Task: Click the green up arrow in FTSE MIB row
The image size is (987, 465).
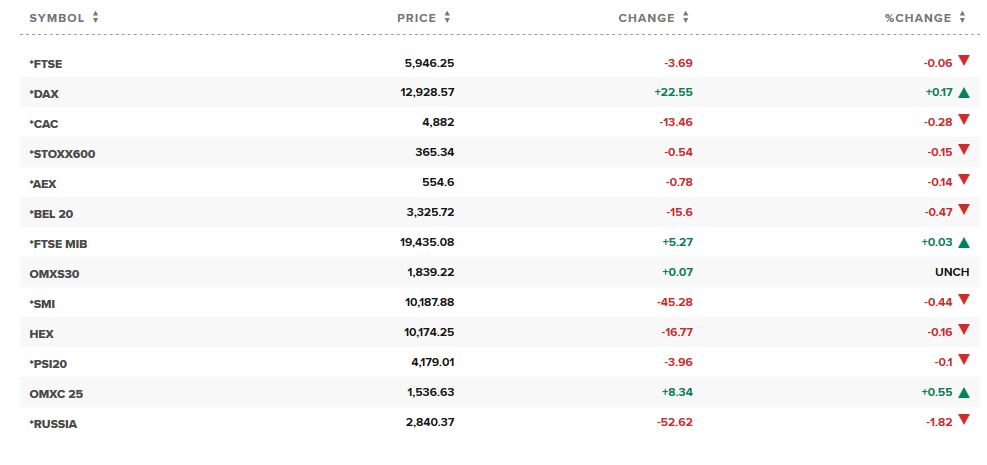Action: (964, 242)
